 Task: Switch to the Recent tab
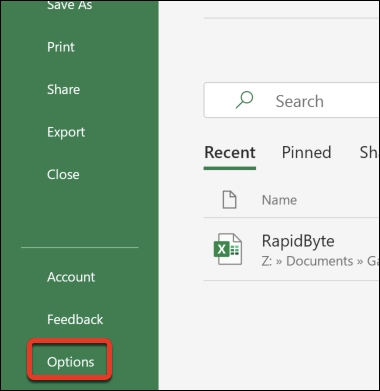(x=230, y=152)
